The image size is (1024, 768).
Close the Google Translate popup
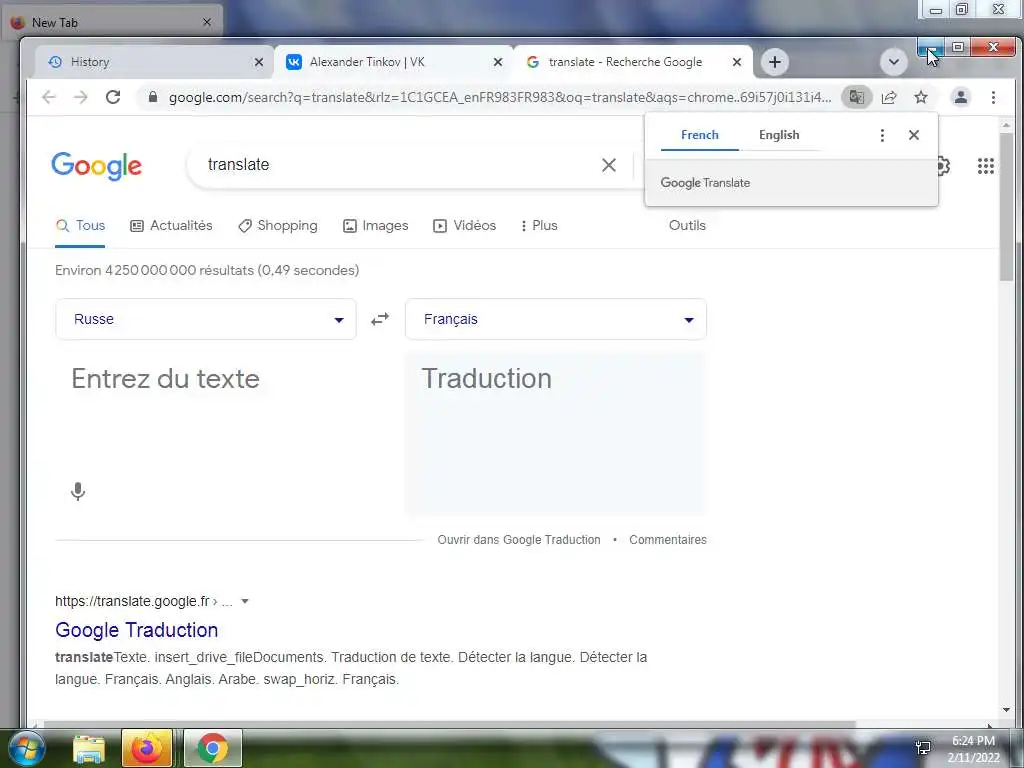(914, 135)
